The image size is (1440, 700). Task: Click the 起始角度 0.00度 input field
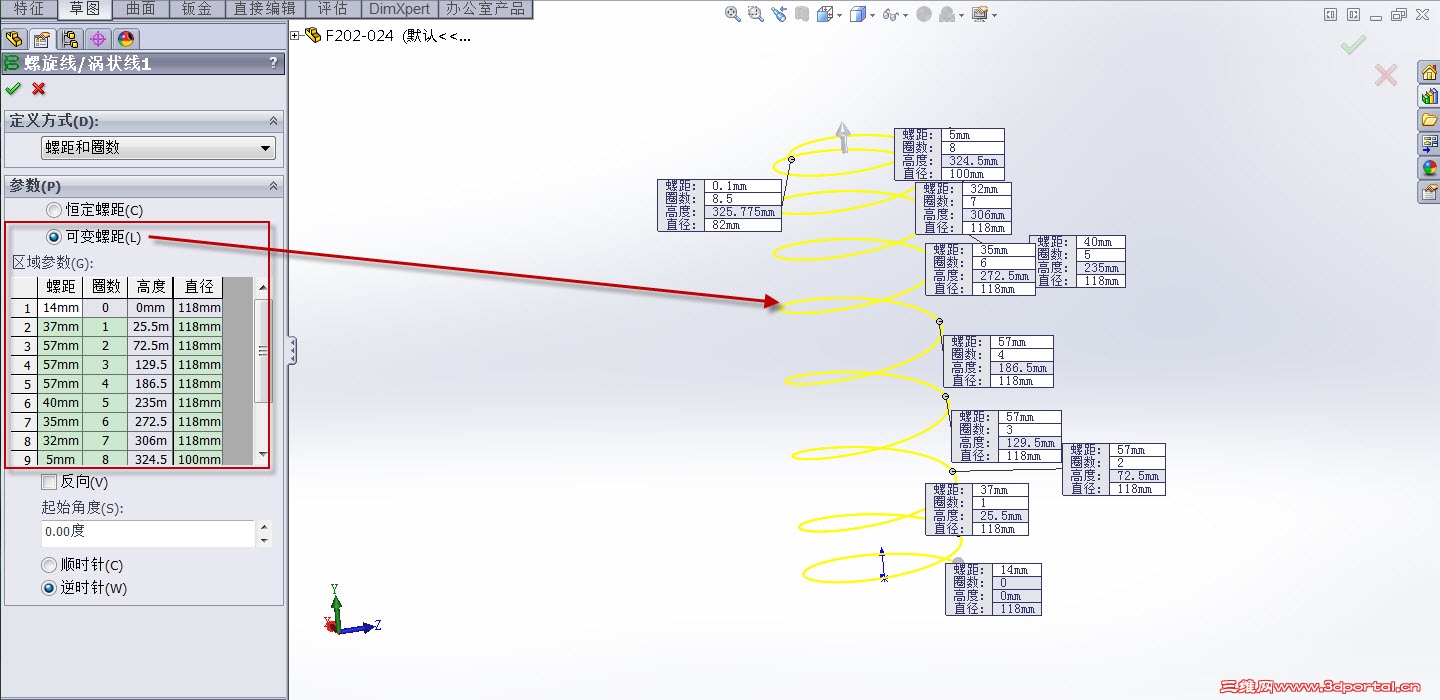(148, 533)
